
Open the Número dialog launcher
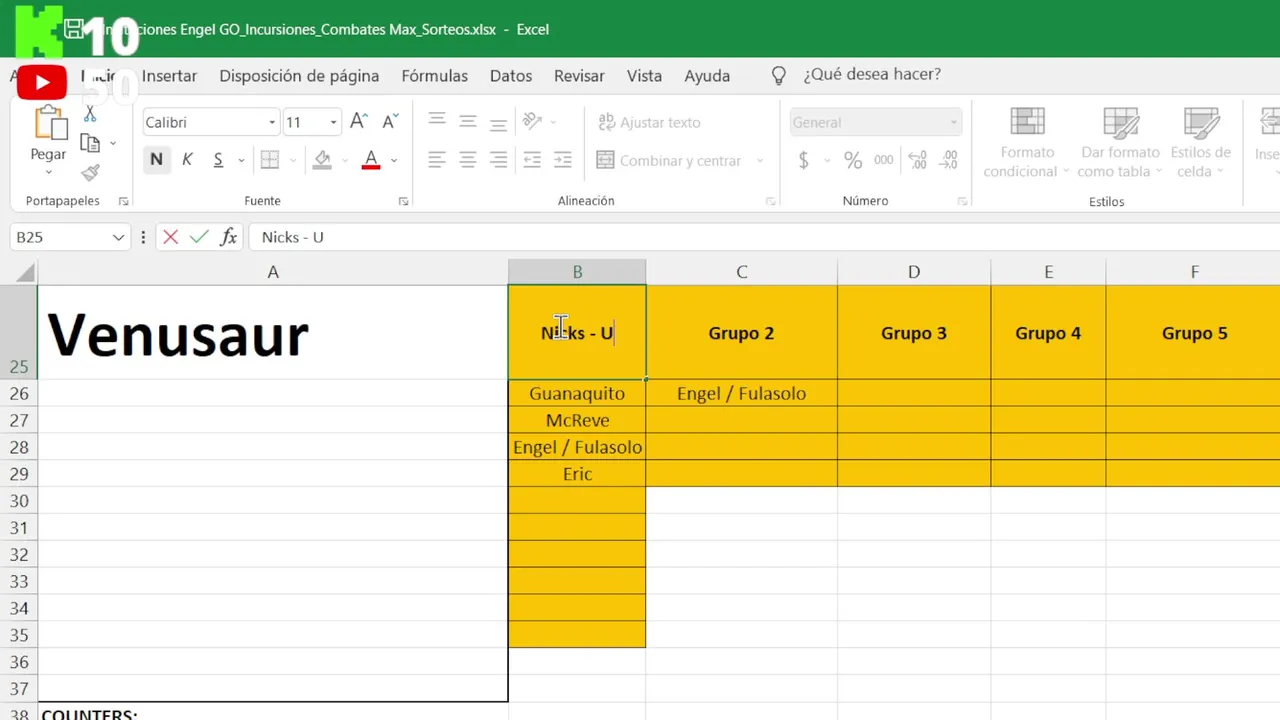coord(962,201)
